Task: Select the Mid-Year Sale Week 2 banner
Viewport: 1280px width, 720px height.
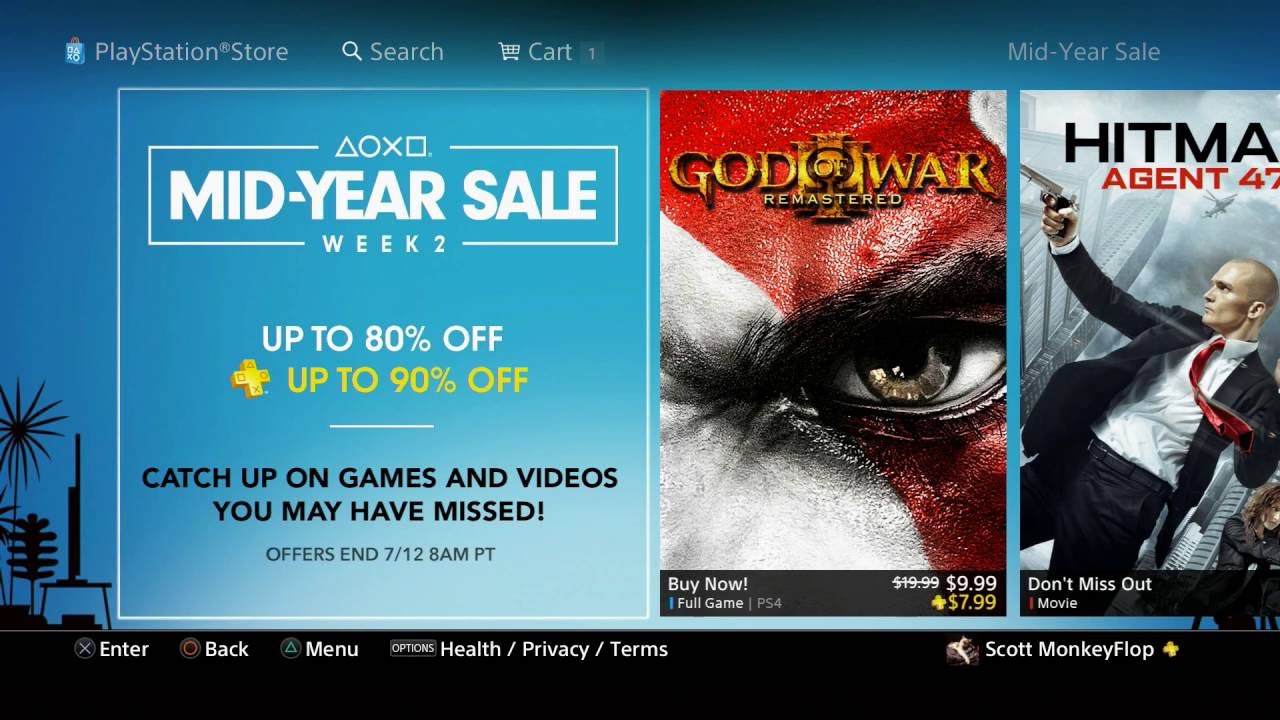Action: coord(383,353)
